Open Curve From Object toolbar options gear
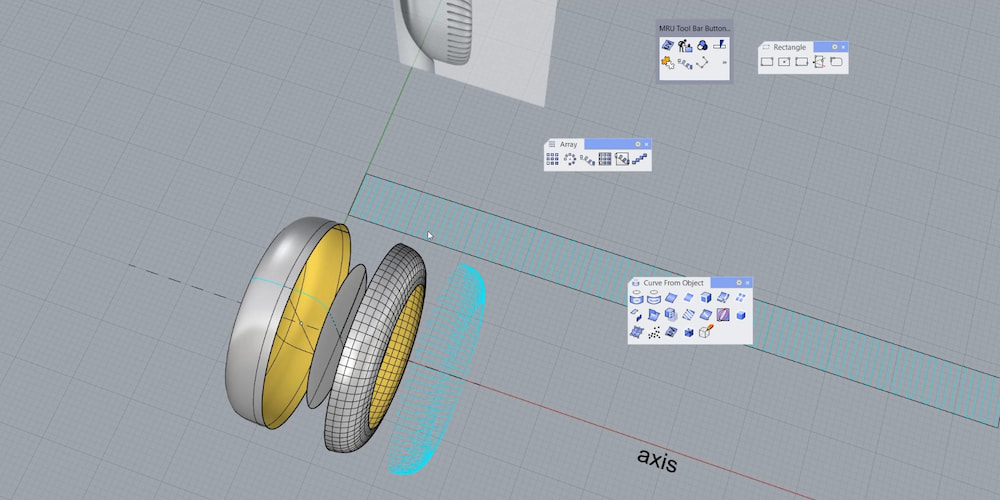This screenshot has width=1000, height=500. tap(738, 283)
